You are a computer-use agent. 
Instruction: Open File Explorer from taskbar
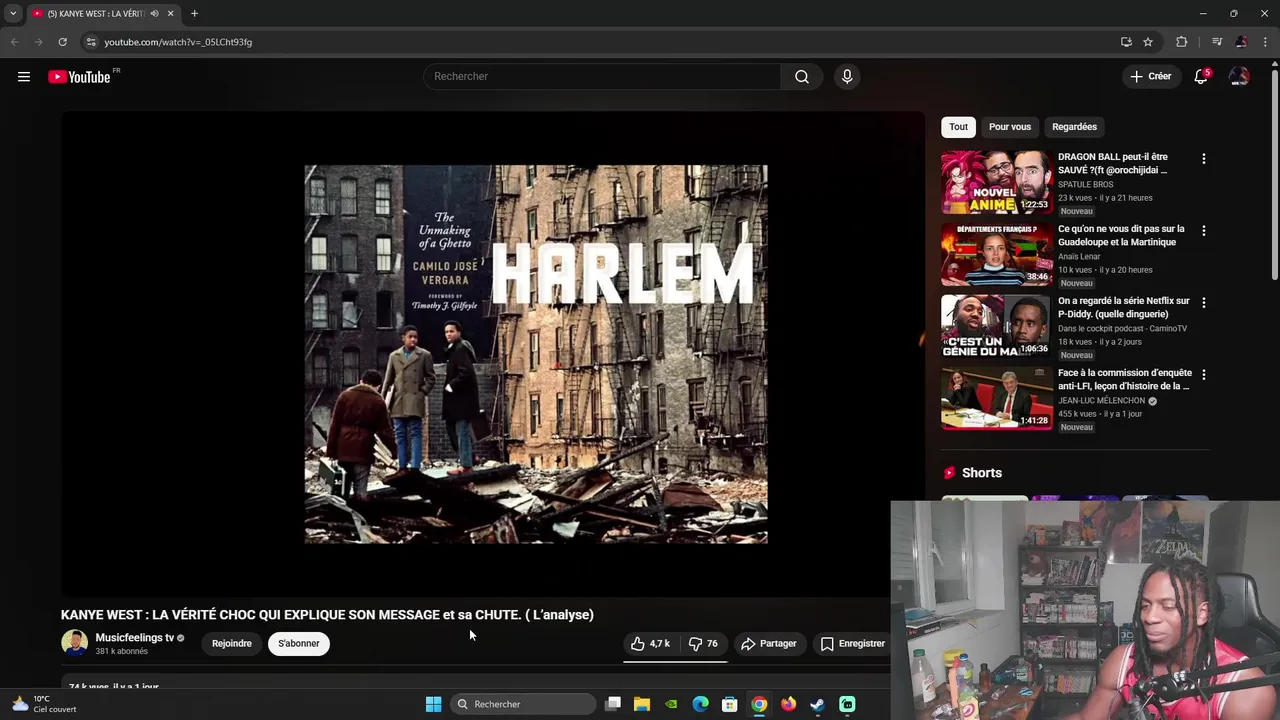(642, 704)
